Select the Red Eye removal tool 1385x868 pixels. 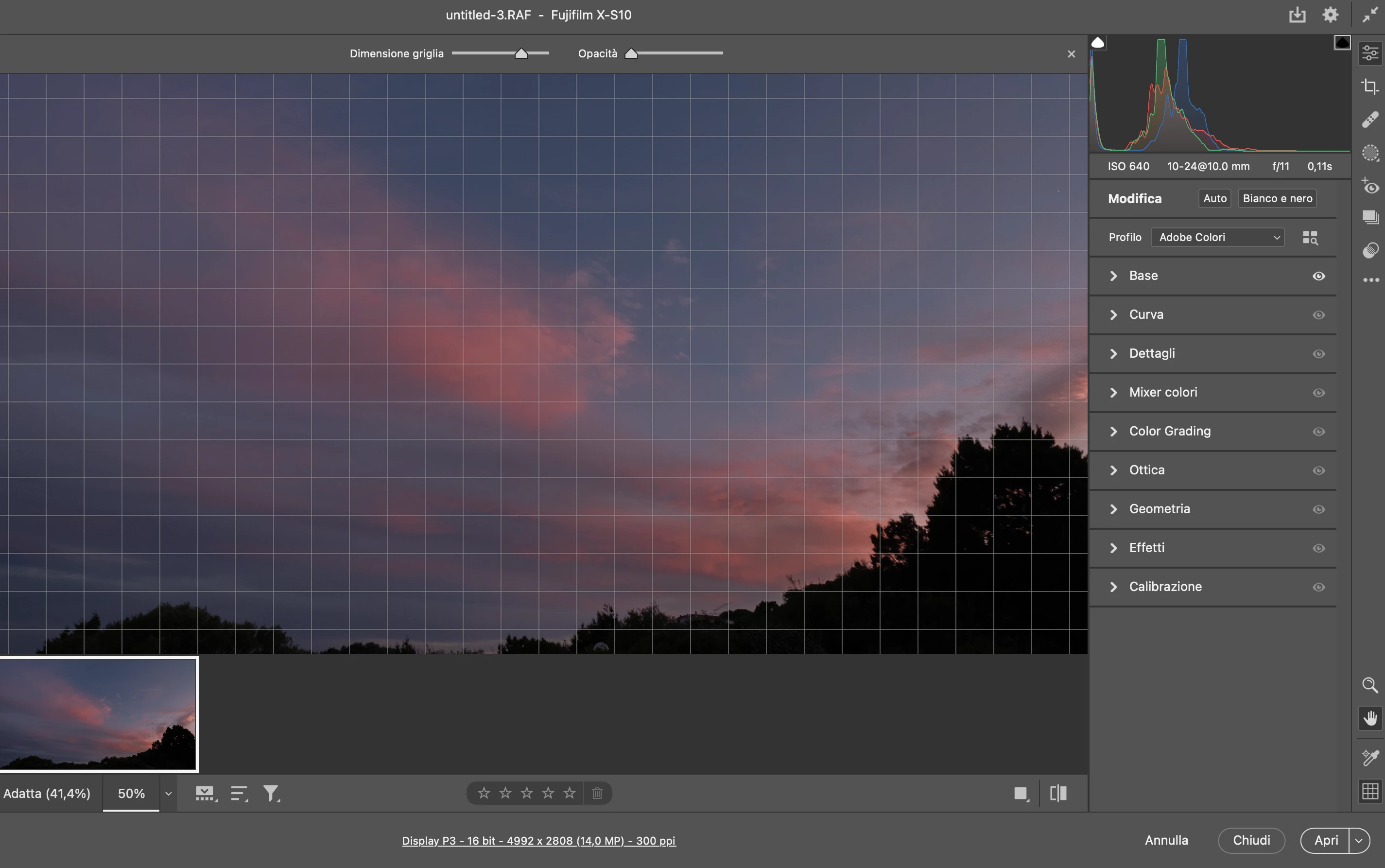(x=1370, y=187)
